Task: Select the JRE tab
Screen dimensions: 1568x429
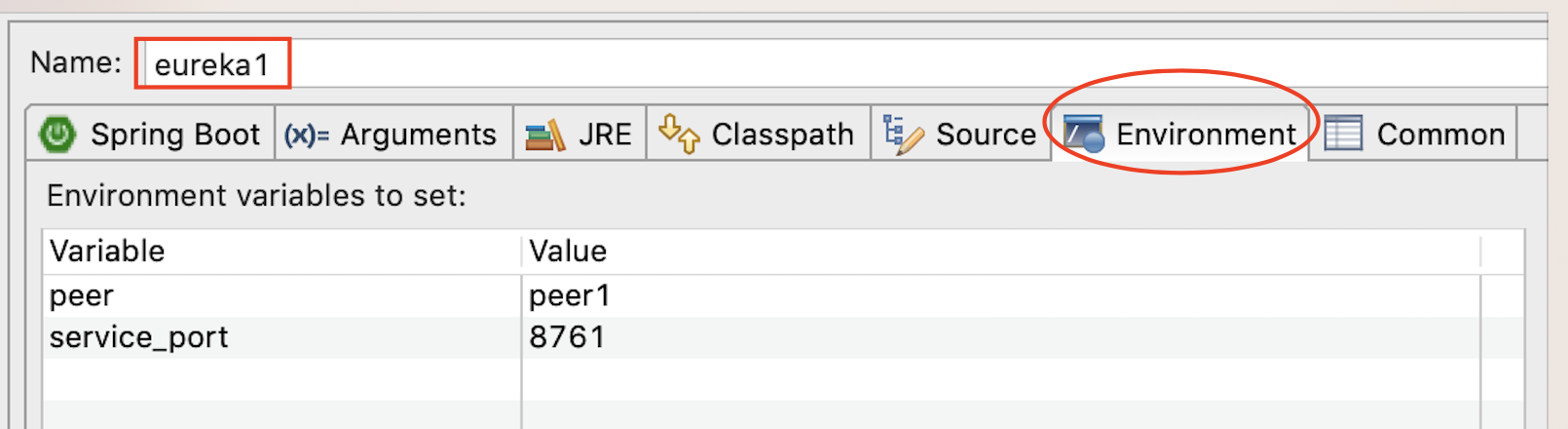Action: 579,134
